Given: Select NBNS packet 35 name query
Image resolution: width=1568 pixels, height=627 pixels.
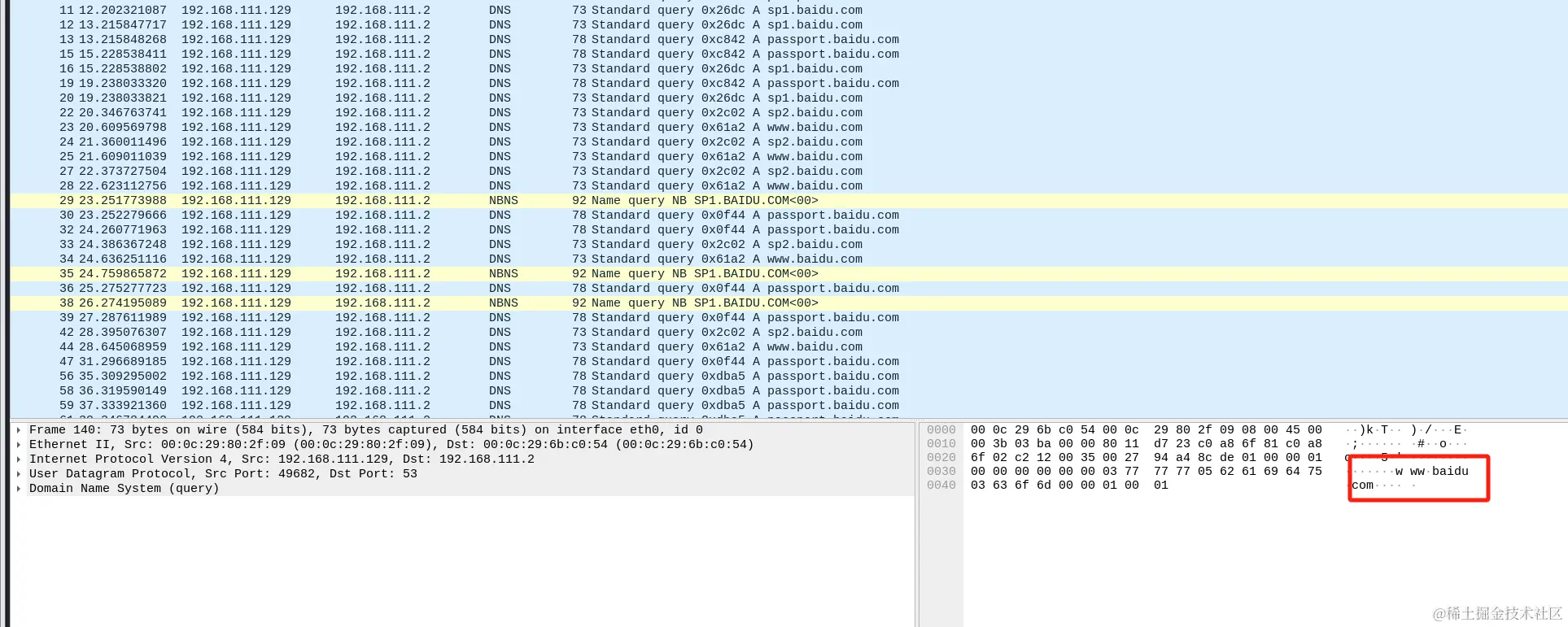Looking at the screenshot, I should coord(789,274).
